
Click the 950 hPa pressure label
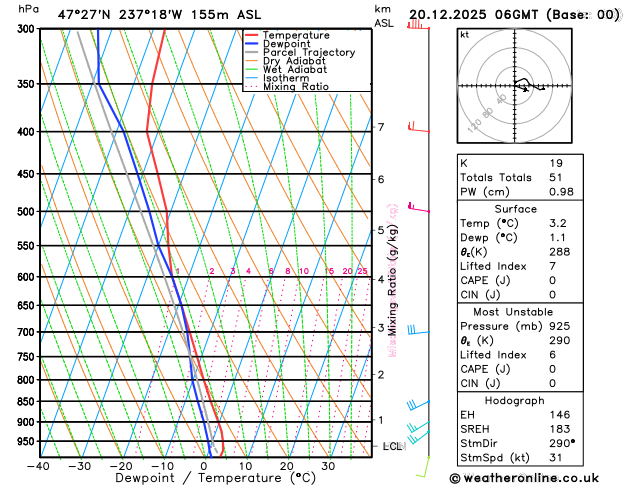pyautogui.click(x=28, y=441)
